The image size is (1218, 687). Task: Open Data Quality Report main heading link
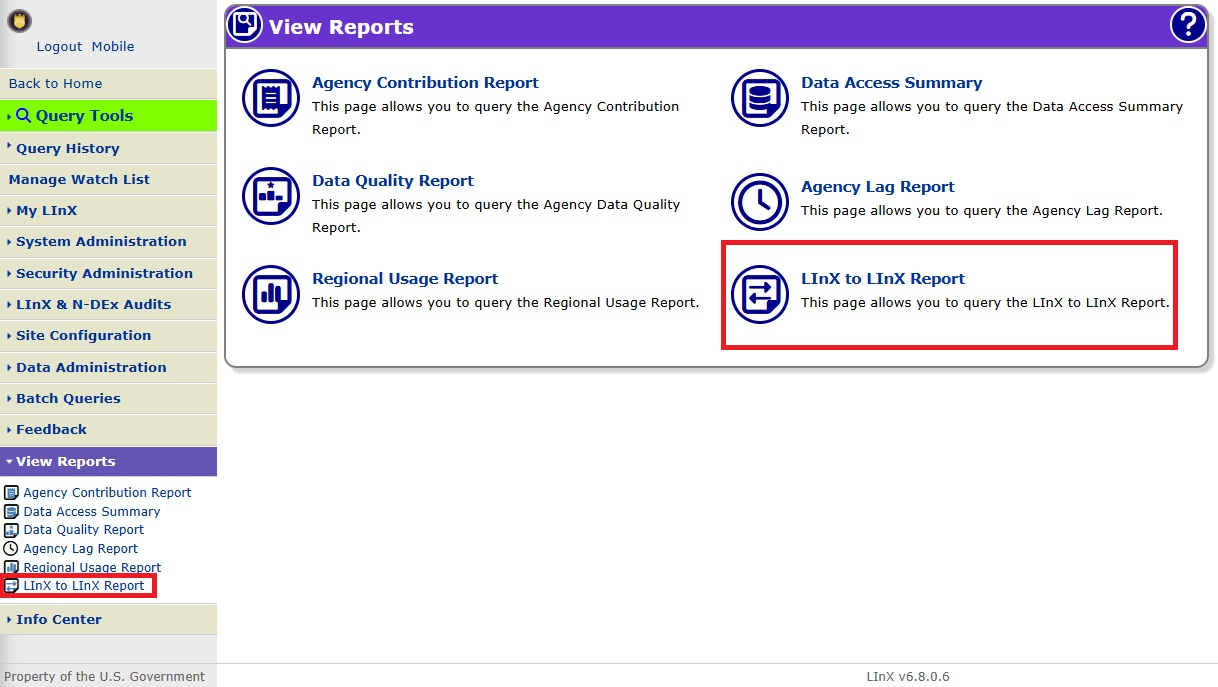393,181
